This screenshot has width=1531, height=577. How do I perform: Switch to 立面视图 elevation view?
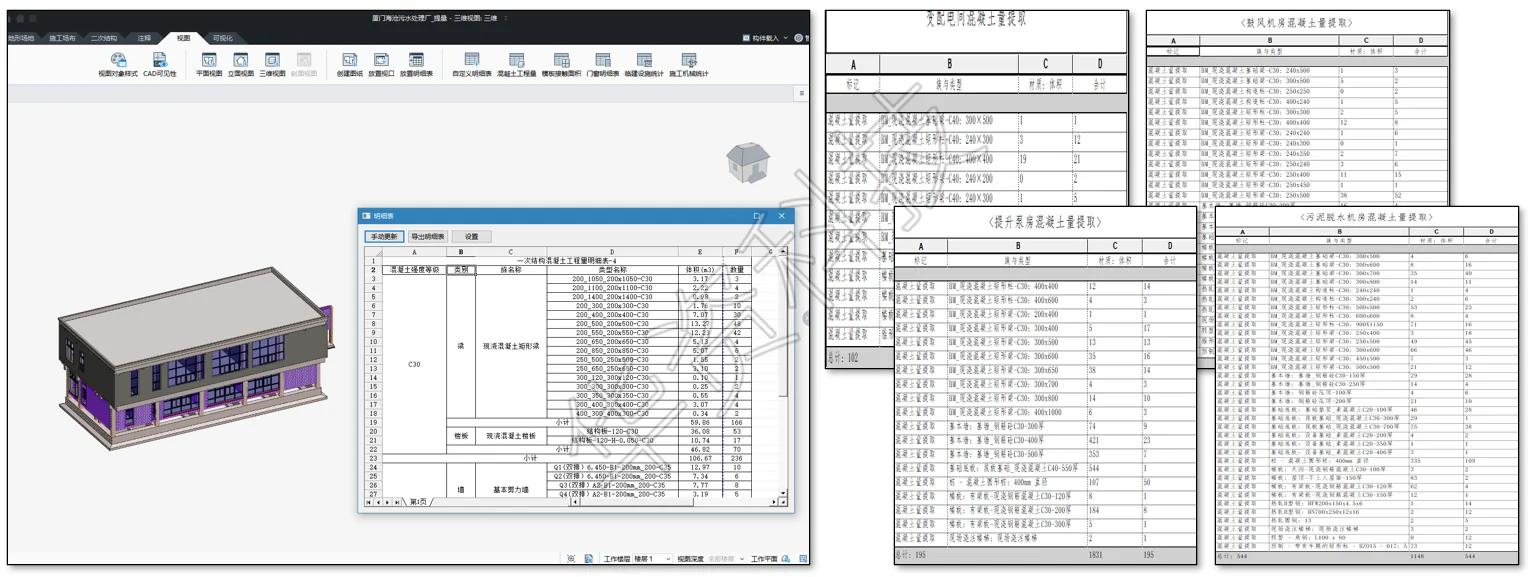241,66
